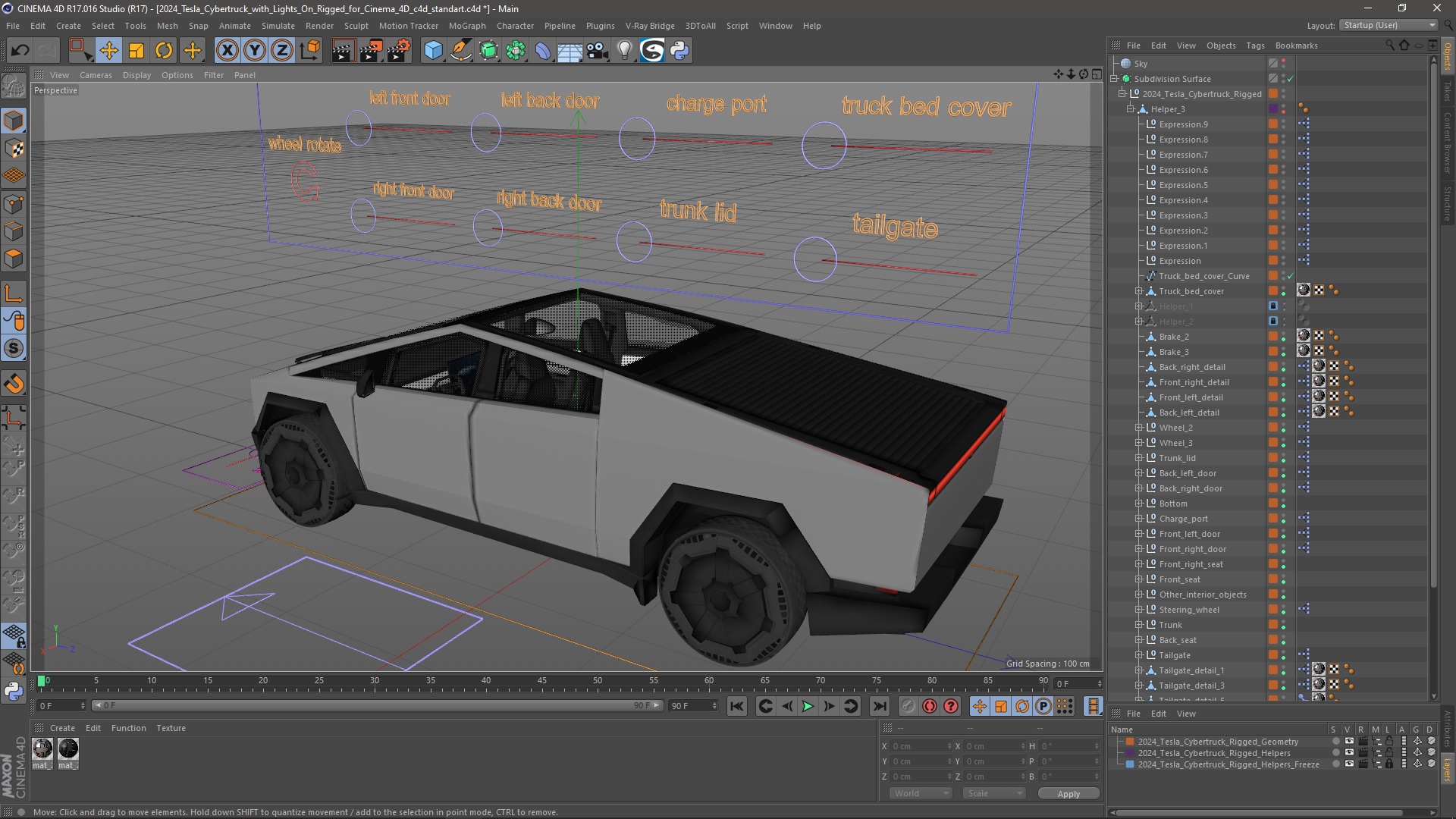Open the spline Pen tool
Image resolution: width=1456 pixels, height=819 pixels.
point(461,51)
